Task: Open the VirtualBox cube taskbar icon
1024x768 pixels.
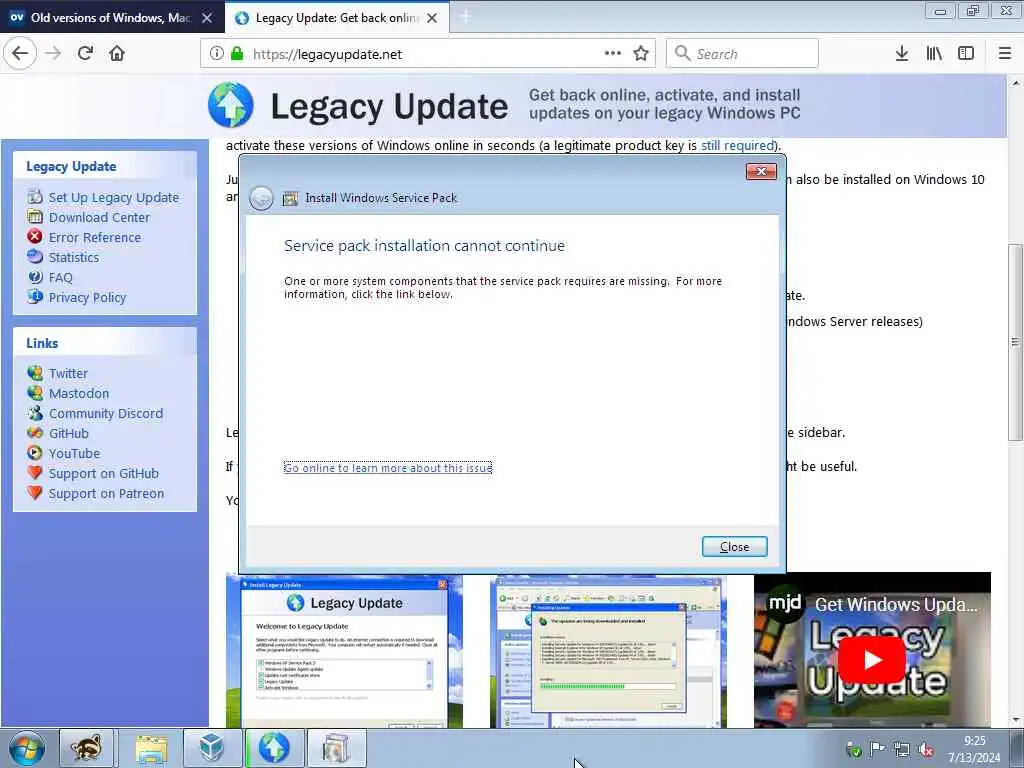Action: pyautogui.click(x=212, y=748)
